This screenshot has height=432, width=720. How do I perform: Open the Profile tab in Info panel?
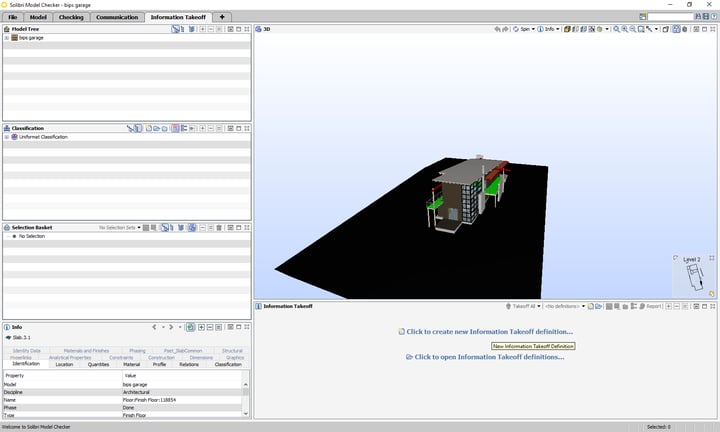coord(159,364)
